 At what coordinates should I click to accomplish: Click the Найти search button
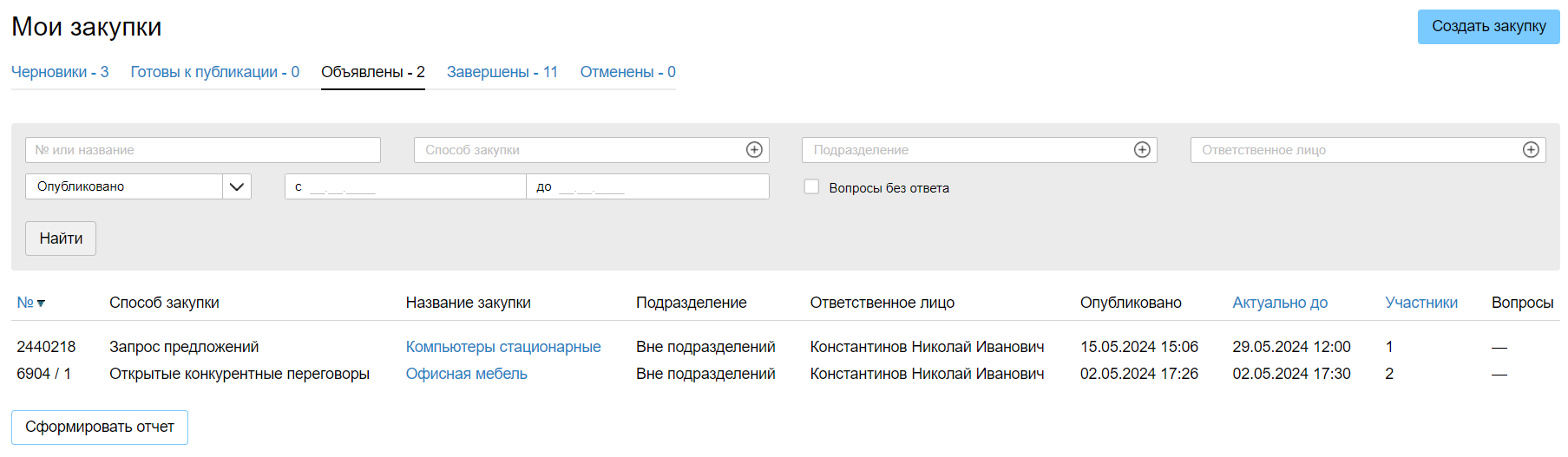click(61, 238)
